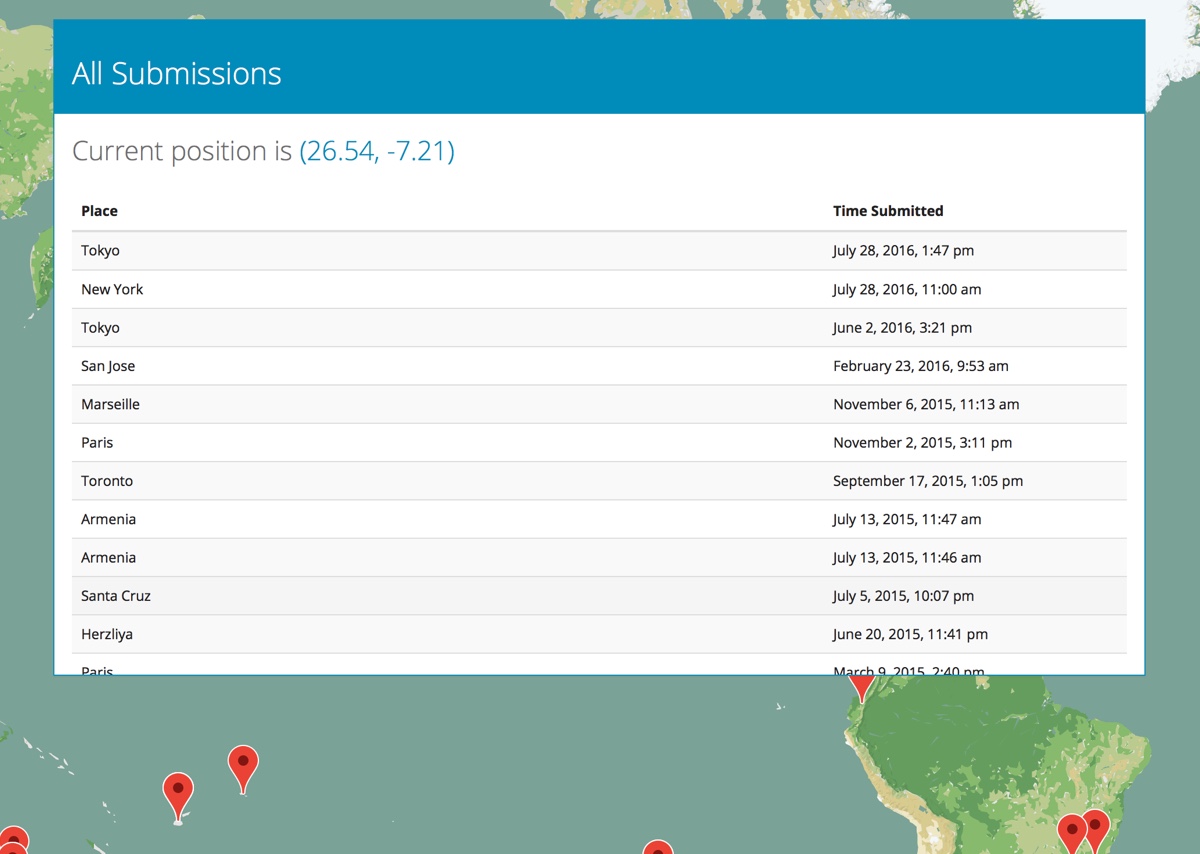
Task: Select the Toronto submission row
Action: tap(599, 481)
